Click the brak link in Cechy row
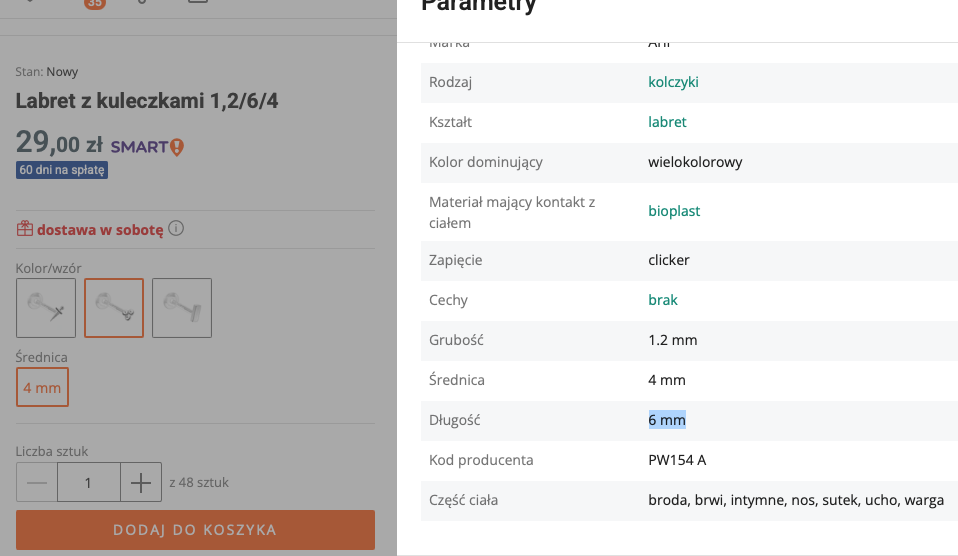958x556 pixels. 663,300
